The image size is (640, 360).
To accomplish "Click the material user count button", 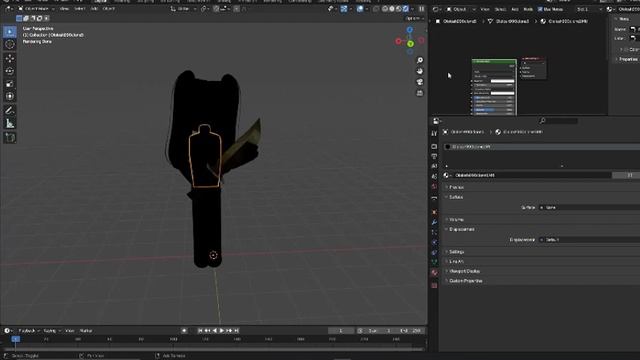I will 629,175.
